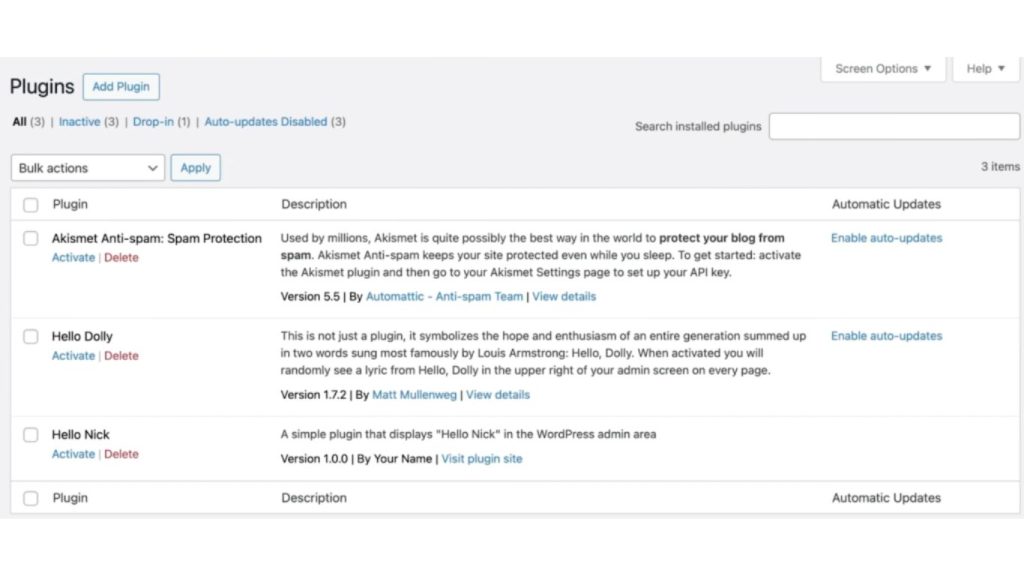Open View details for Hello Dolly

pyautogui.click(x=498, y=395)
